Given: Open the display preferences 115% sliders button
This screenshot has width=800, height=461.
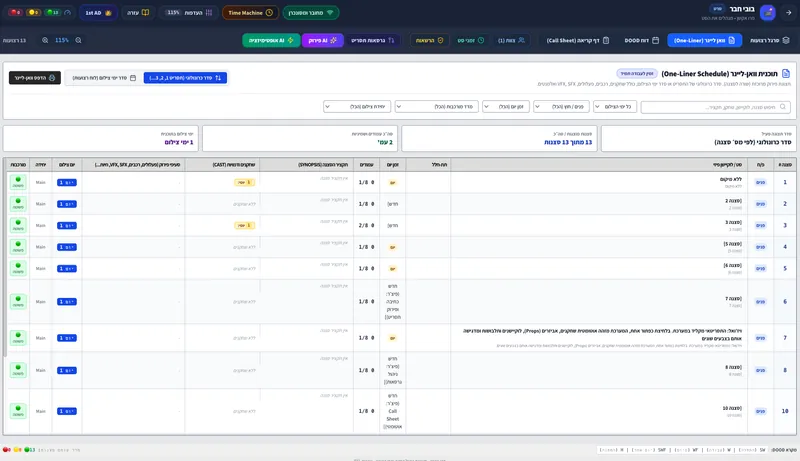Looking at the screenshot, I should pos(189,13).
